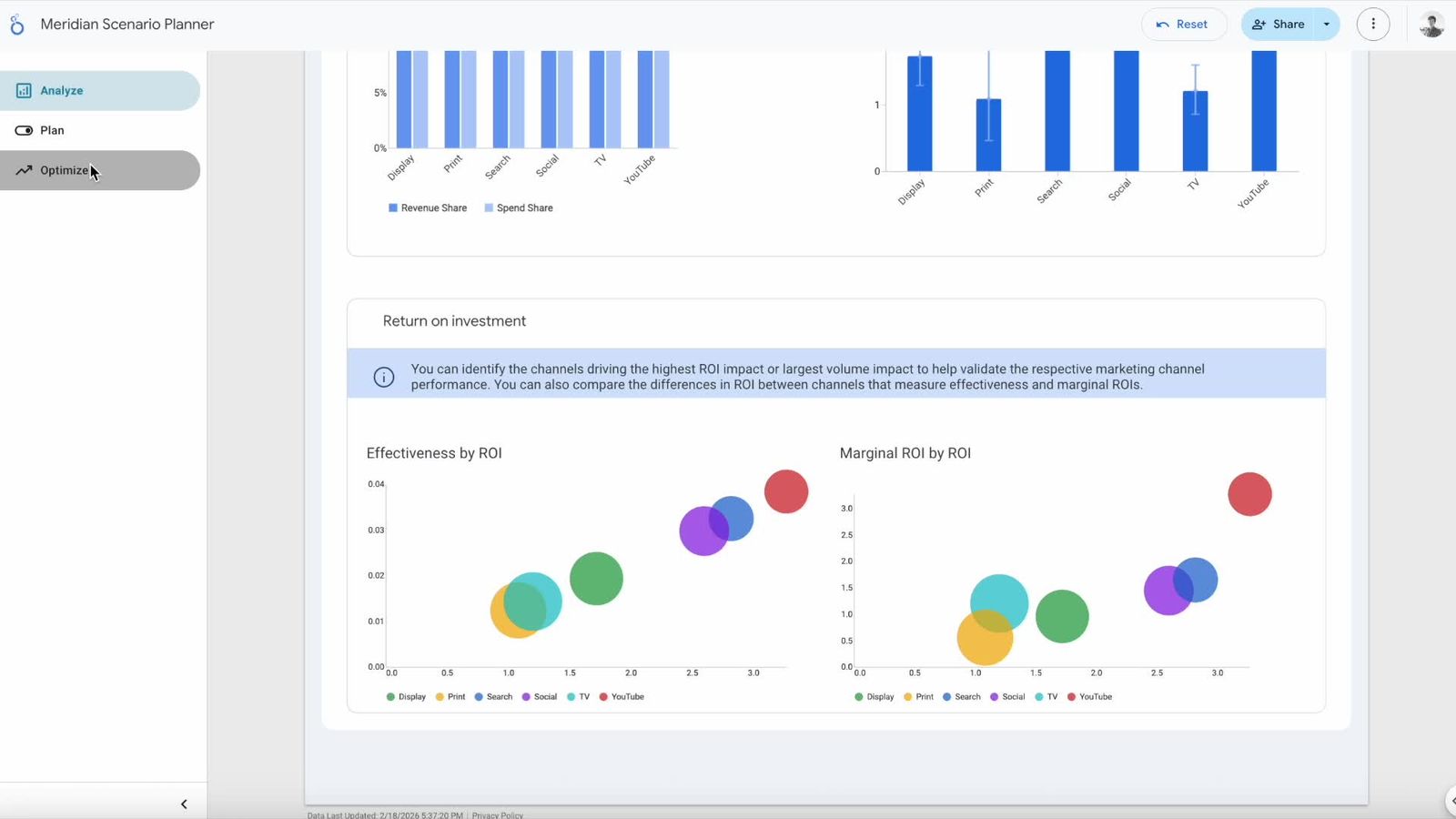Image resolution: width=1456 pixels, height=819 pixels.
Task: Click the undo arrow icon on Reset
Action: 1164,25
